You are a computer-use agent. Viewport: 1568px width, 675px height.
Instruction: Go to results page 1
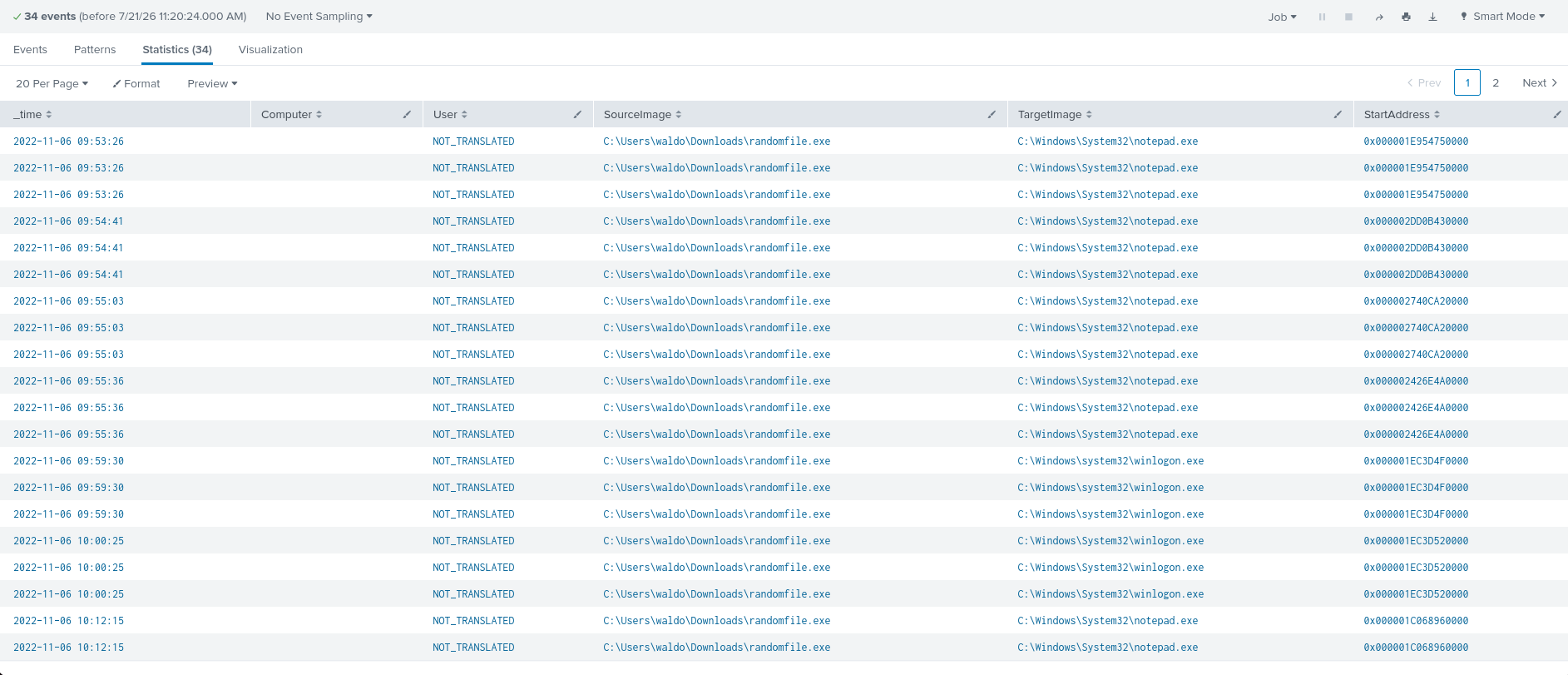pos(1467,82)
